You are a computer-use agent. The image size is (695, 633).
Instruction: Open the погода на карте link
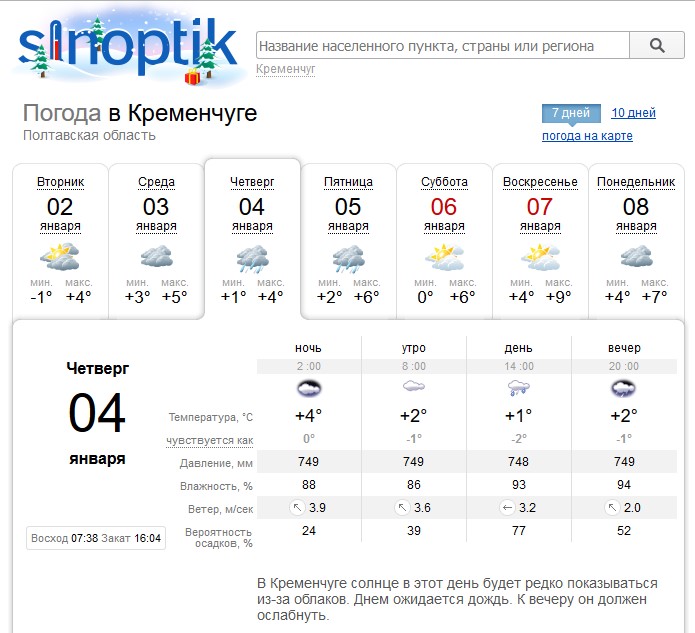tap(587, 136)
